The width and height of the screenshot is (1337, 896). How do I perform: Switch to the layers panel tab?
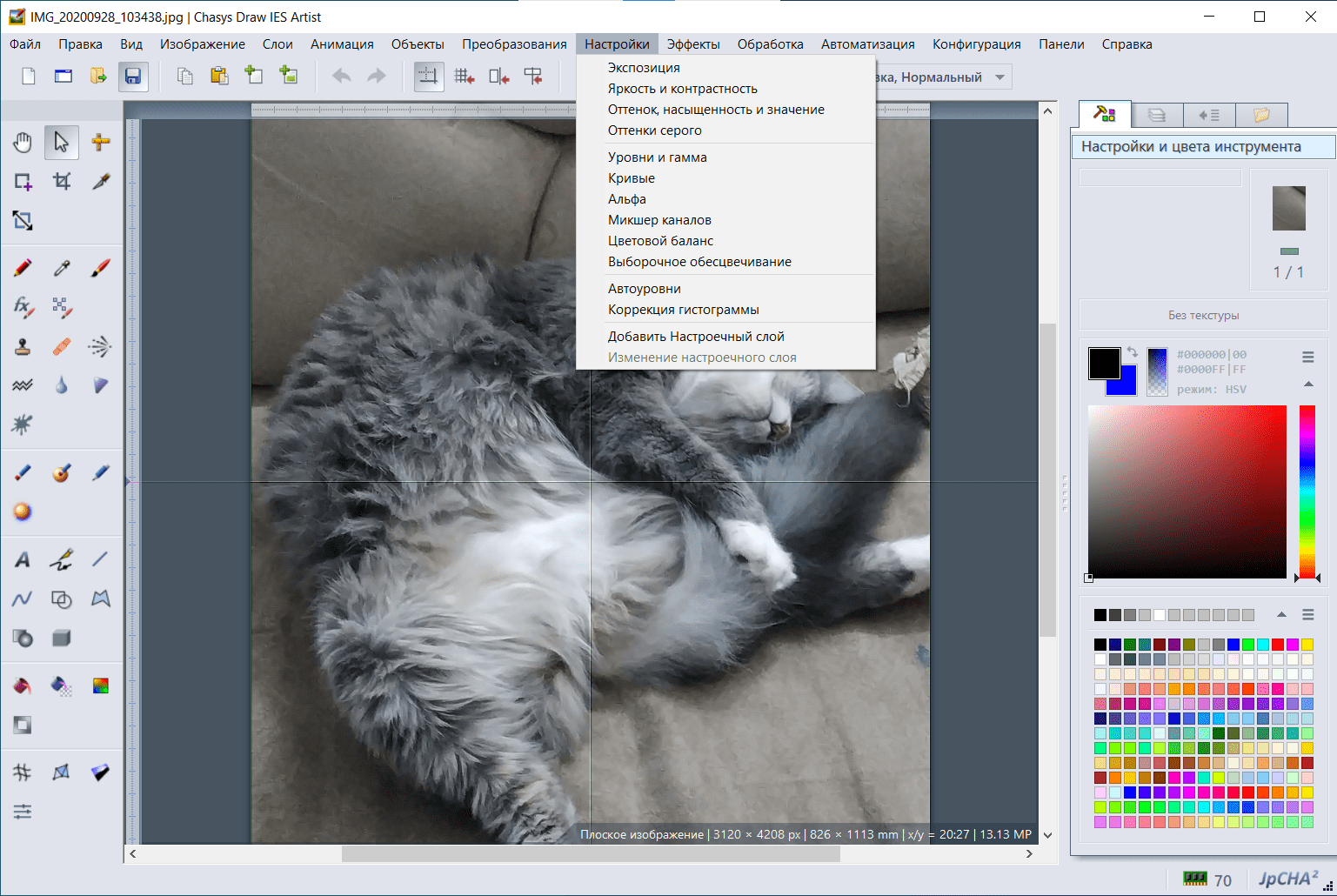(x=1157, y=115)
